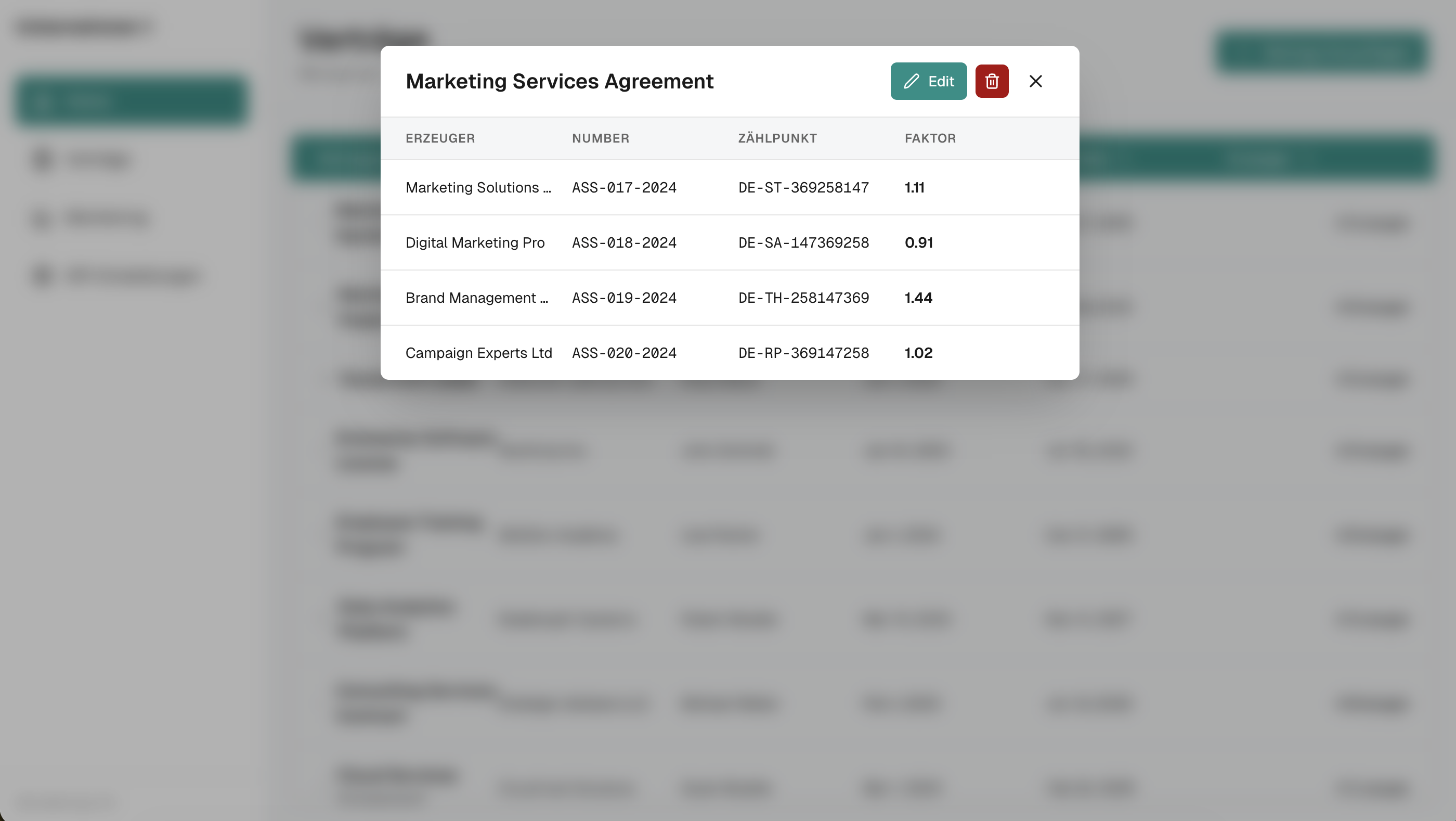Sort the table by the FAKTOR column
The height and width of the screenshot is (821, 1456).
[930, 138]
